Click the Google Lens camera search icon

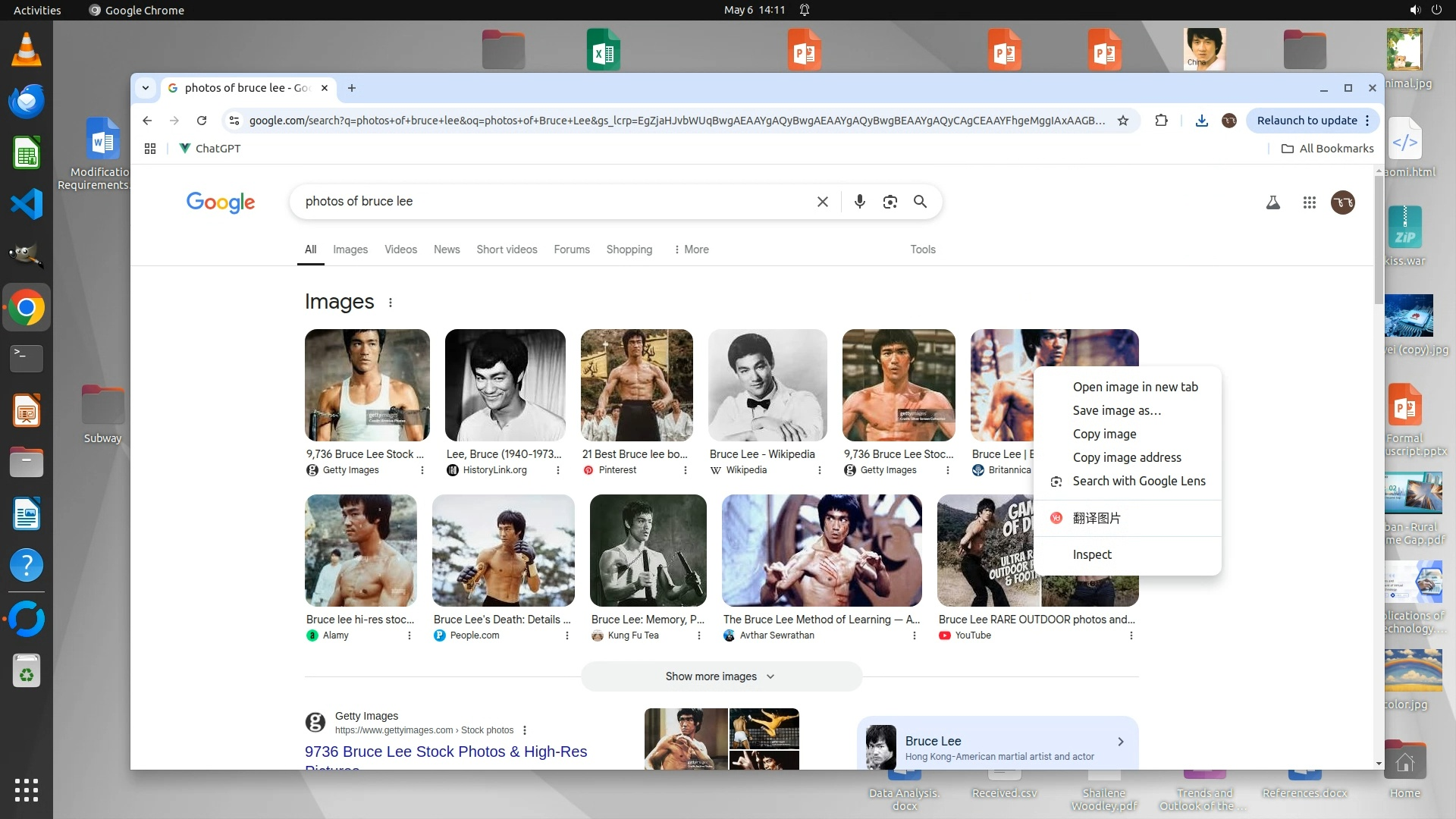point(890,202)
